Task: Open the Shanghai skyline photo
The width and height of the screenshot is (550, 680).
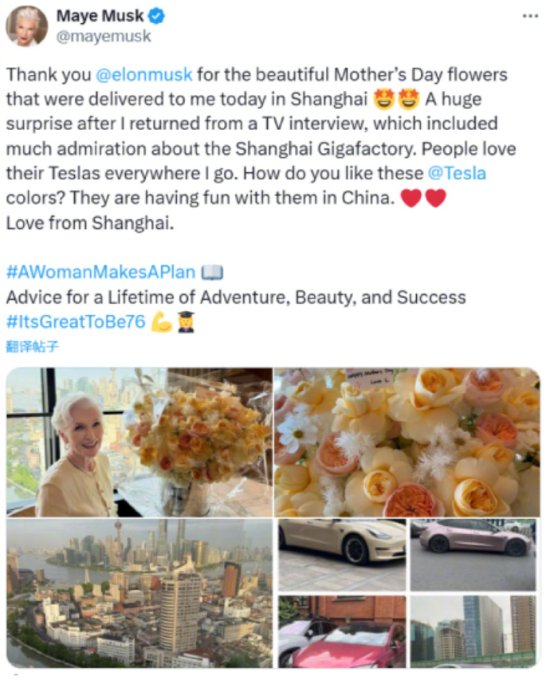Action: (139, 593)
